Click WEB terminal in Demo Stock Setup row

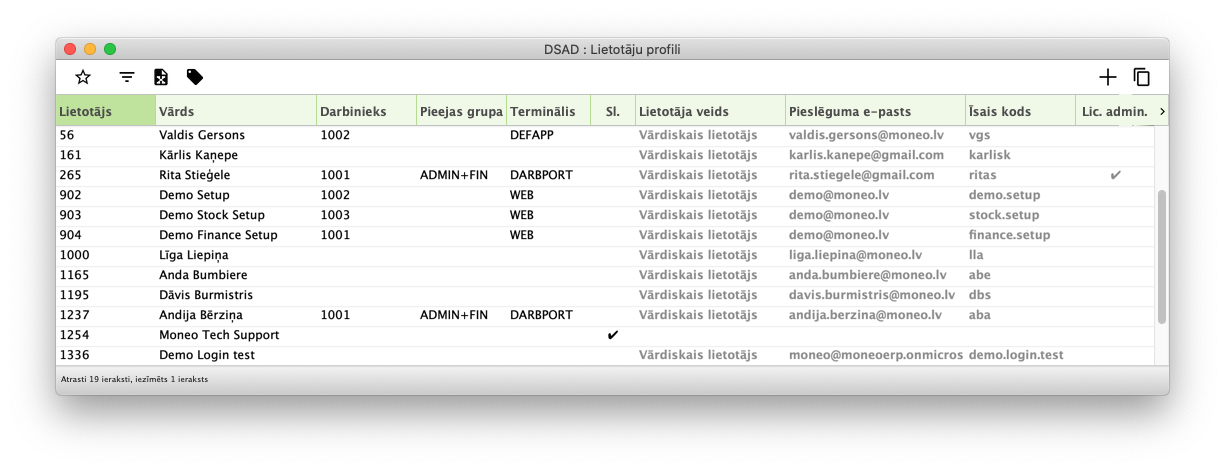tap(522, 215)
